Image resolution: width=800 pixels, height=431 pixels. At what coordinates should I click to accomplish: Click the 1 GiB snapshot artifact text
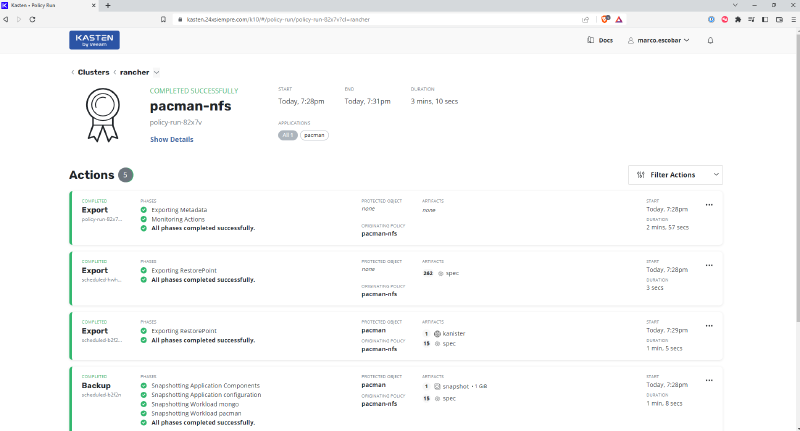coord(480,387)
